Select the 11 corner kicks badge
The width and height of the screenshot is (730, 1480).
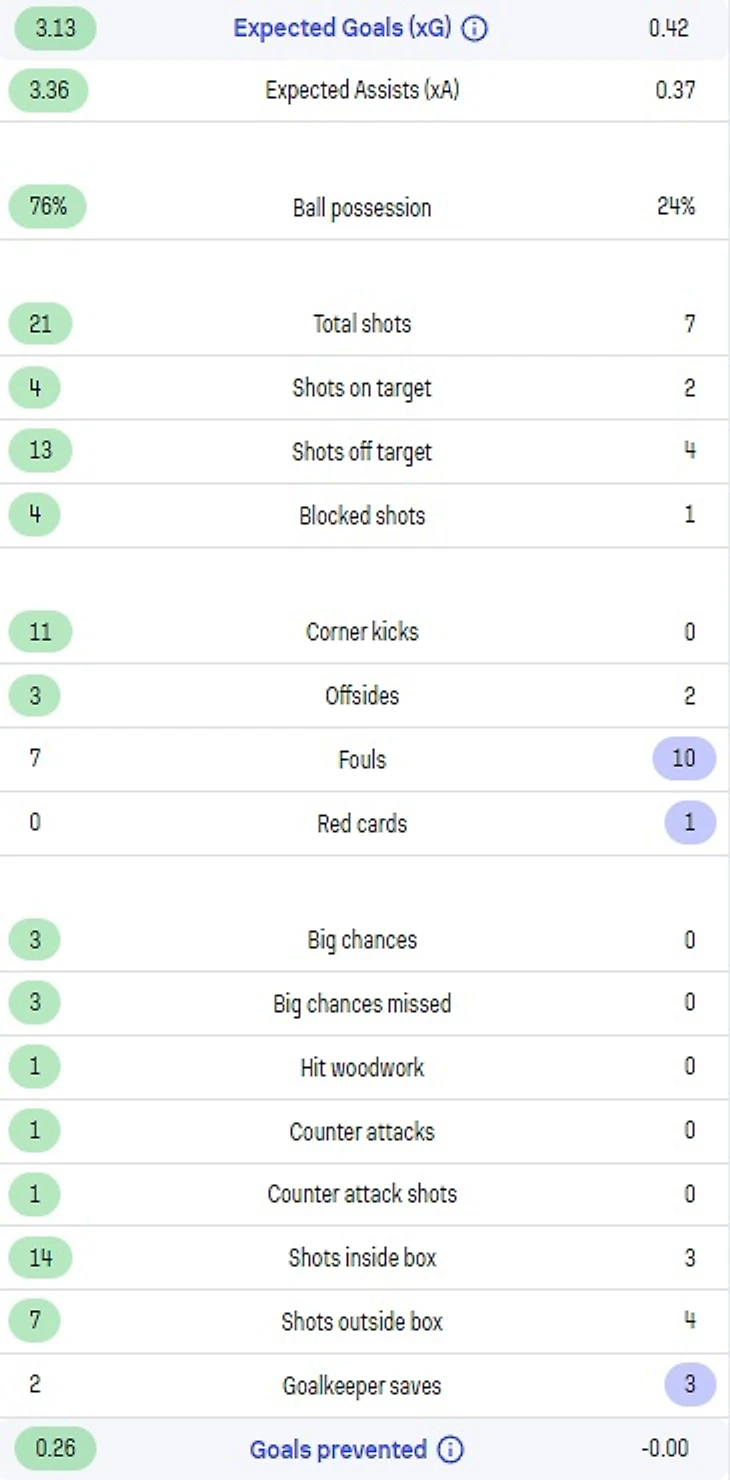41,632
